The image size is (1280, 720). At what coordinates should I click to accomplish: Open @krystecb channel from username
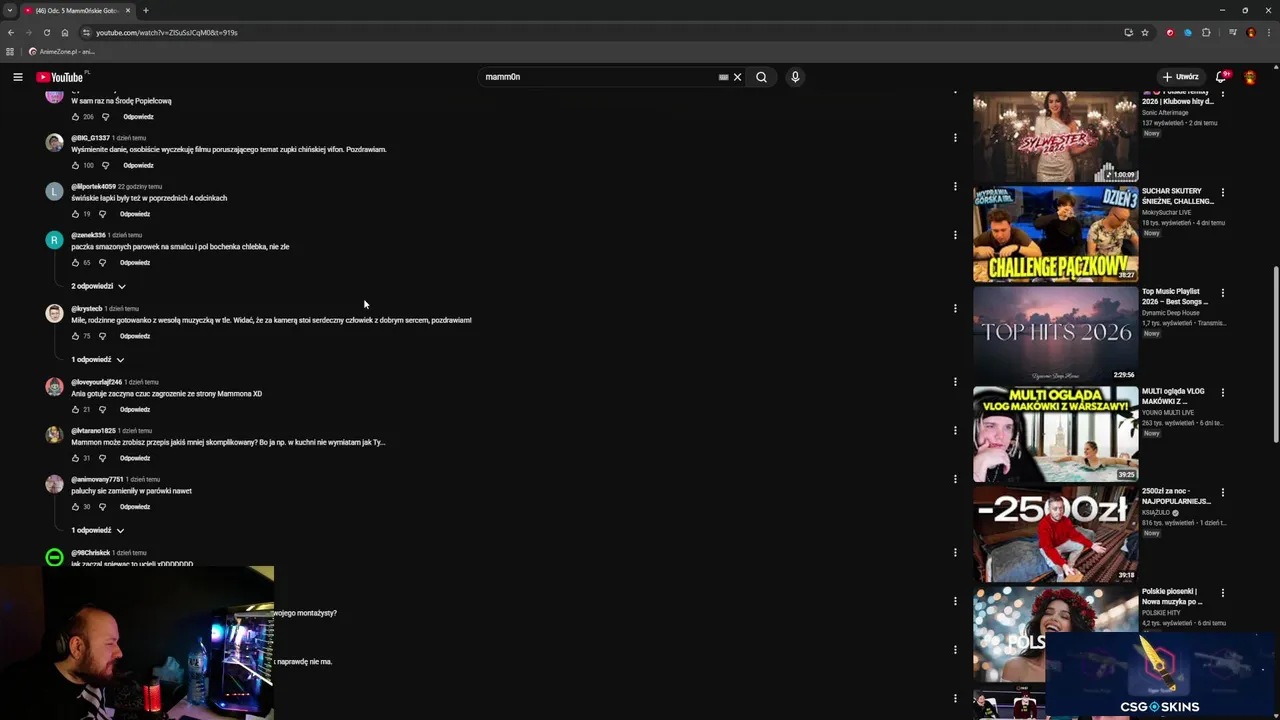click(87, 309)
